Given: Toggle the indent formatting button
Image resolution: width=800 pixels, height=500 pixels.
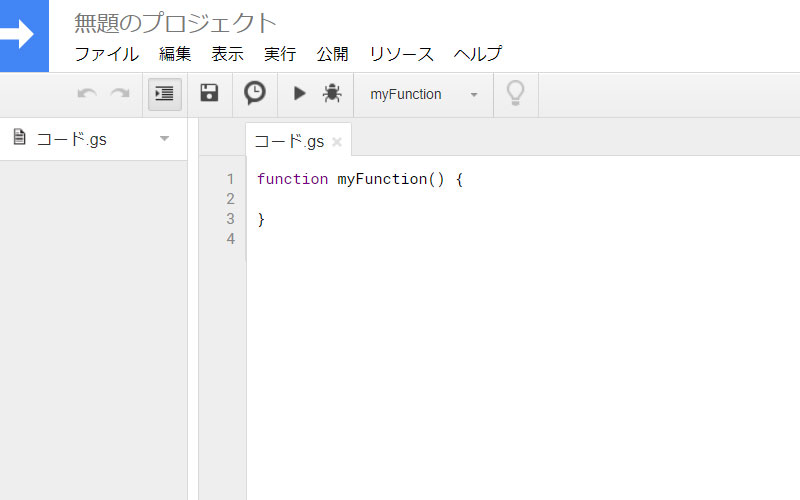Looking at the screenshot, I should click(165, 94).
